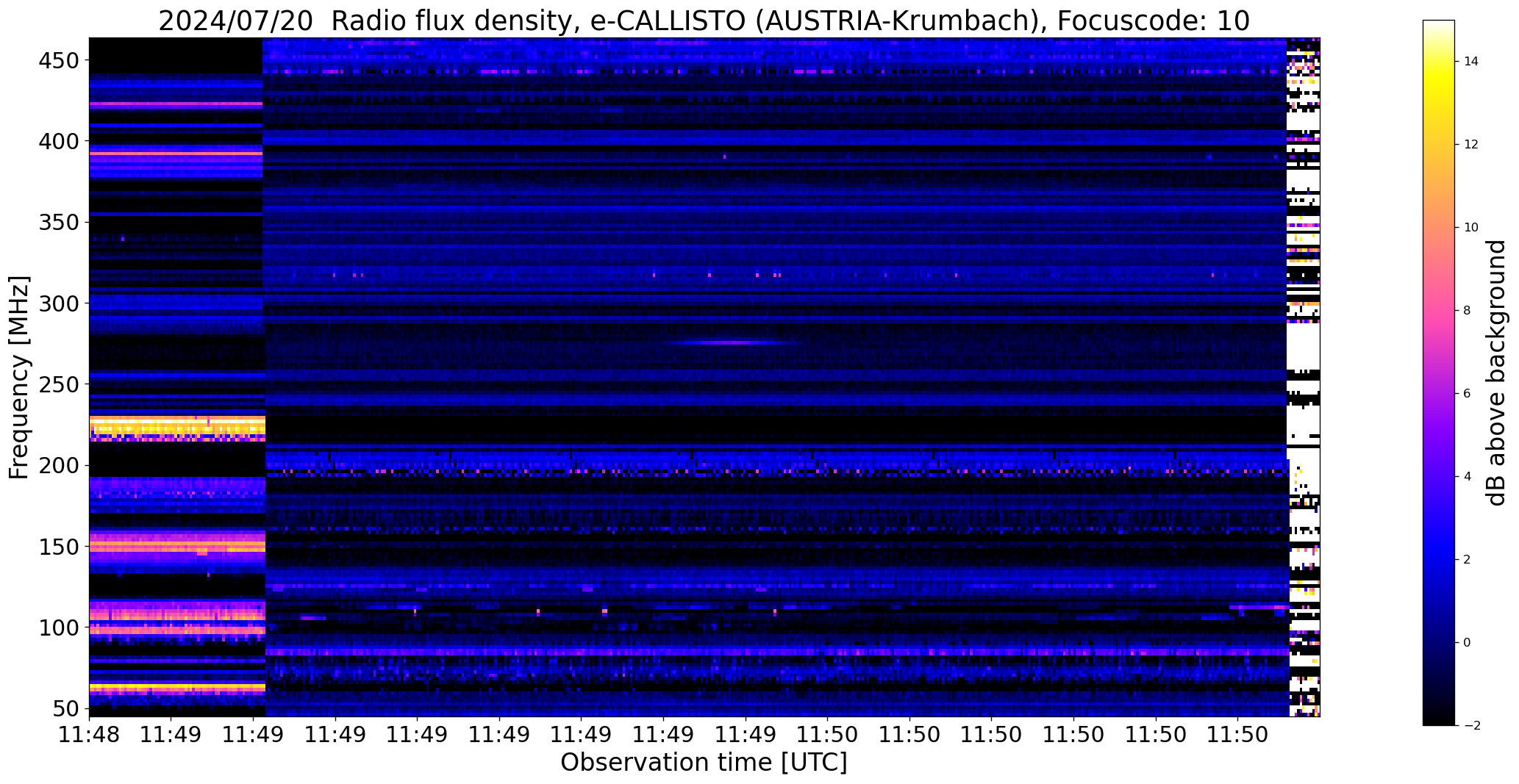This screenshot has height=784, width=1519.
Task: Select the 450 frequency tick label
Action: tap(60, 60)
